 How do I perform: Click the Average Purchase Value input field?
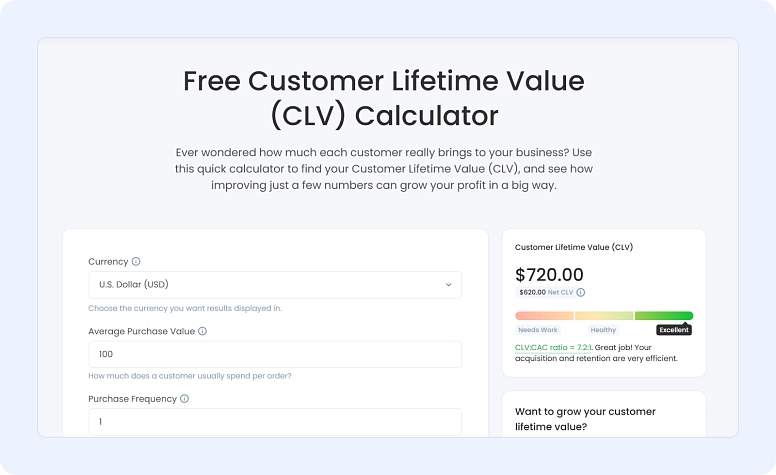tap(275, 354)
